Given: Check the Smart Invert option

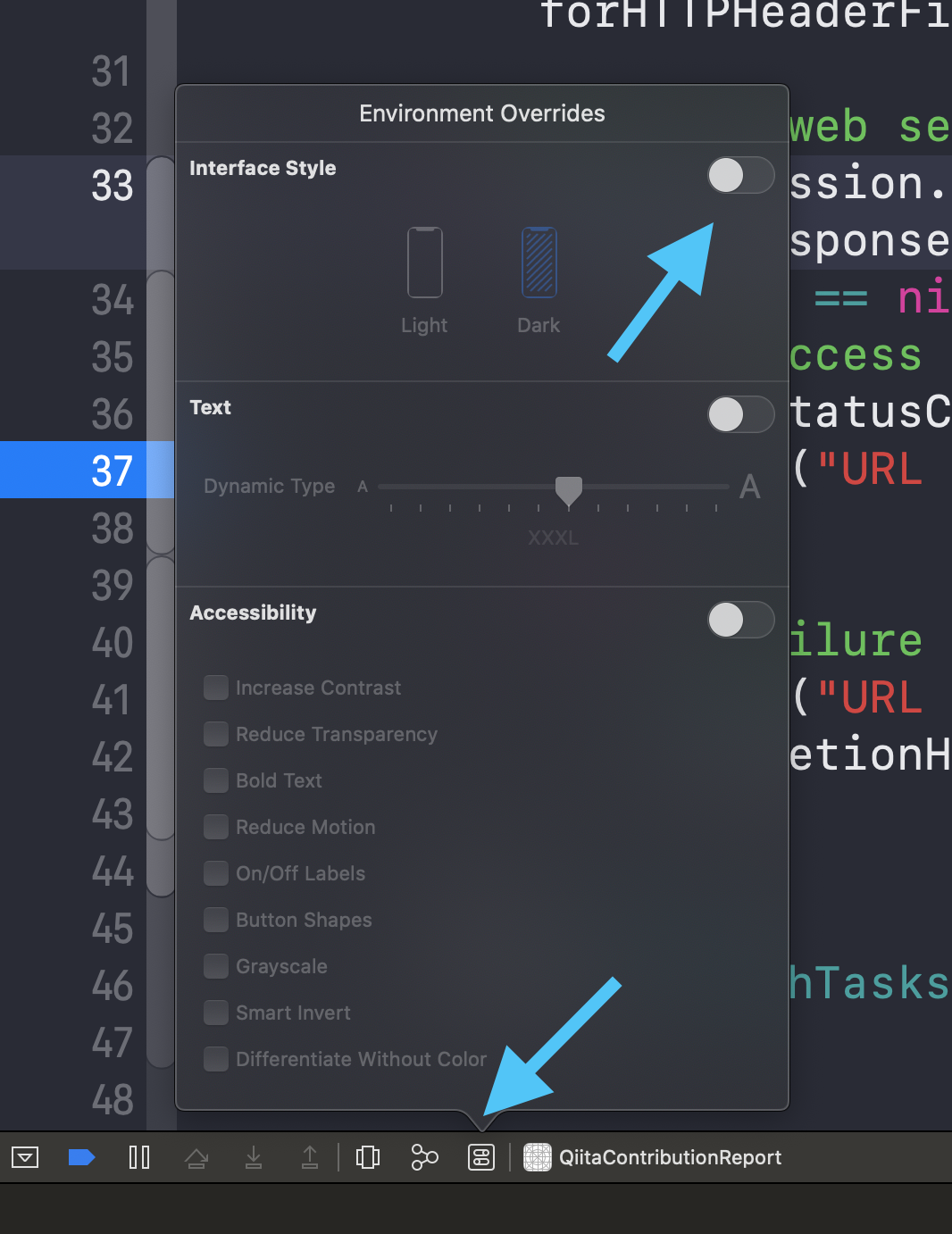Looking at the screenshot, I should pyautogui.click(x=216, y=1013).
